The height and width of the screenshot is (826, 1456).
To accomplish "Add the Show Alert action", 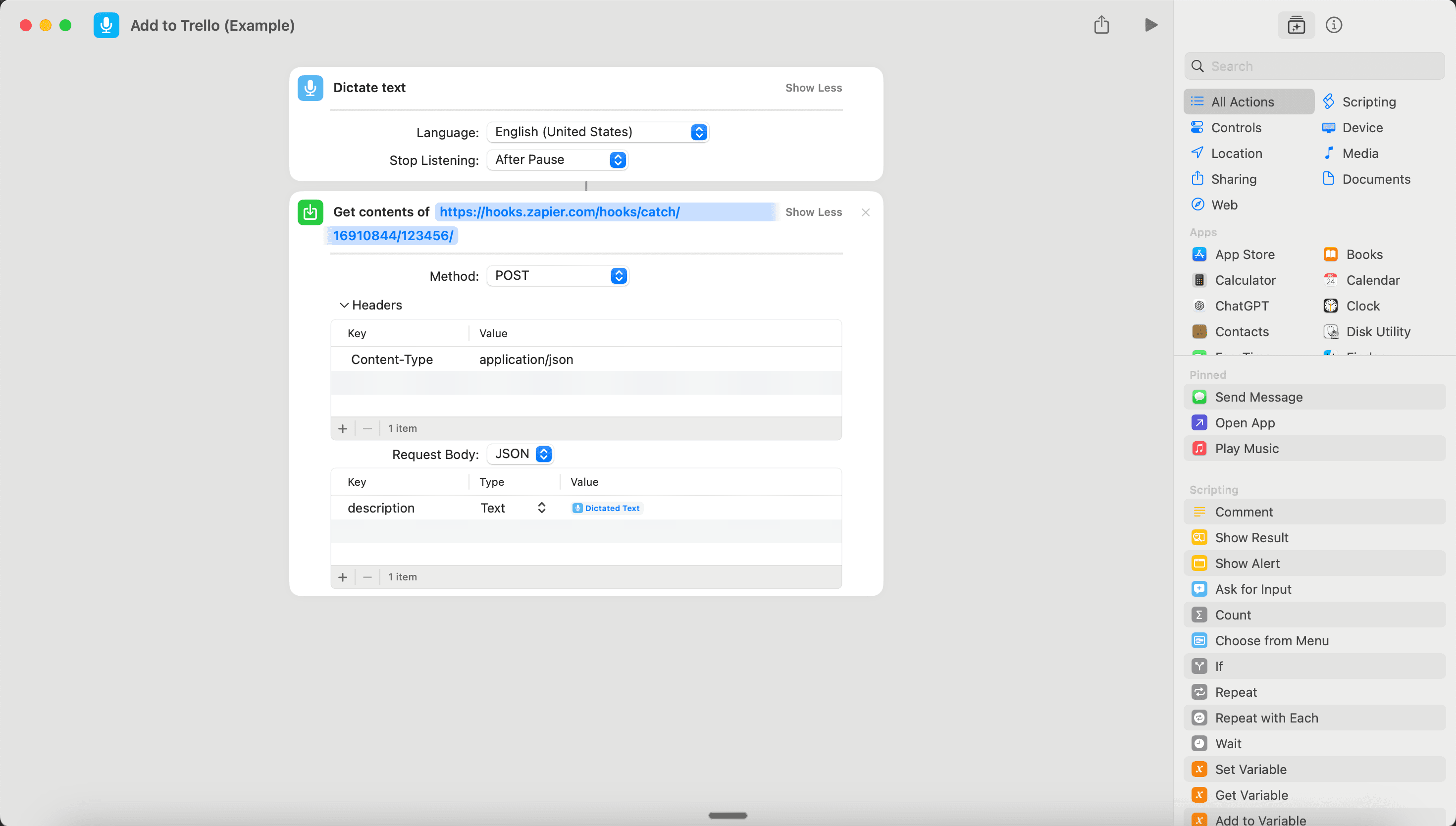I will click(x=1314, y=563).
